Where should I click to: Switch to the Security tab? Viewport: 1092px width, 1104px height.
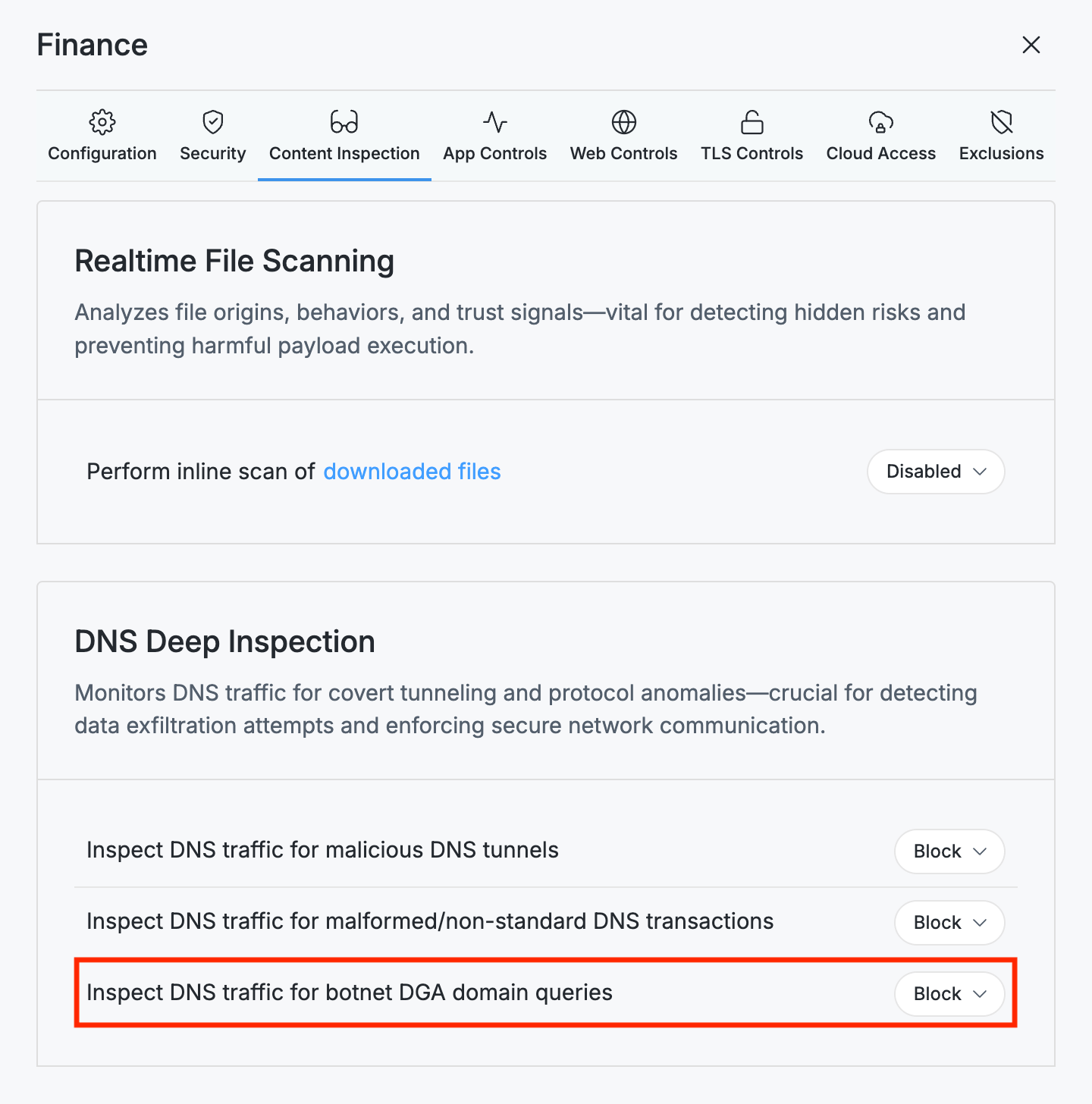[x=212, y=153]
